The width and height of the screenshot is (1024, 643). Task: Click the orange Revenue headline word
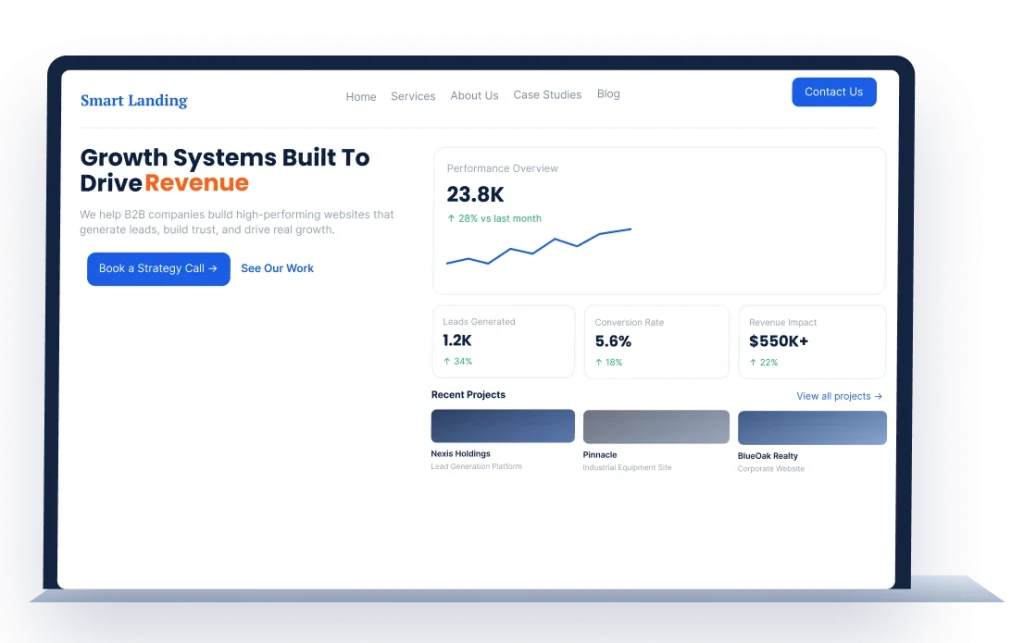tap(197, 183)
